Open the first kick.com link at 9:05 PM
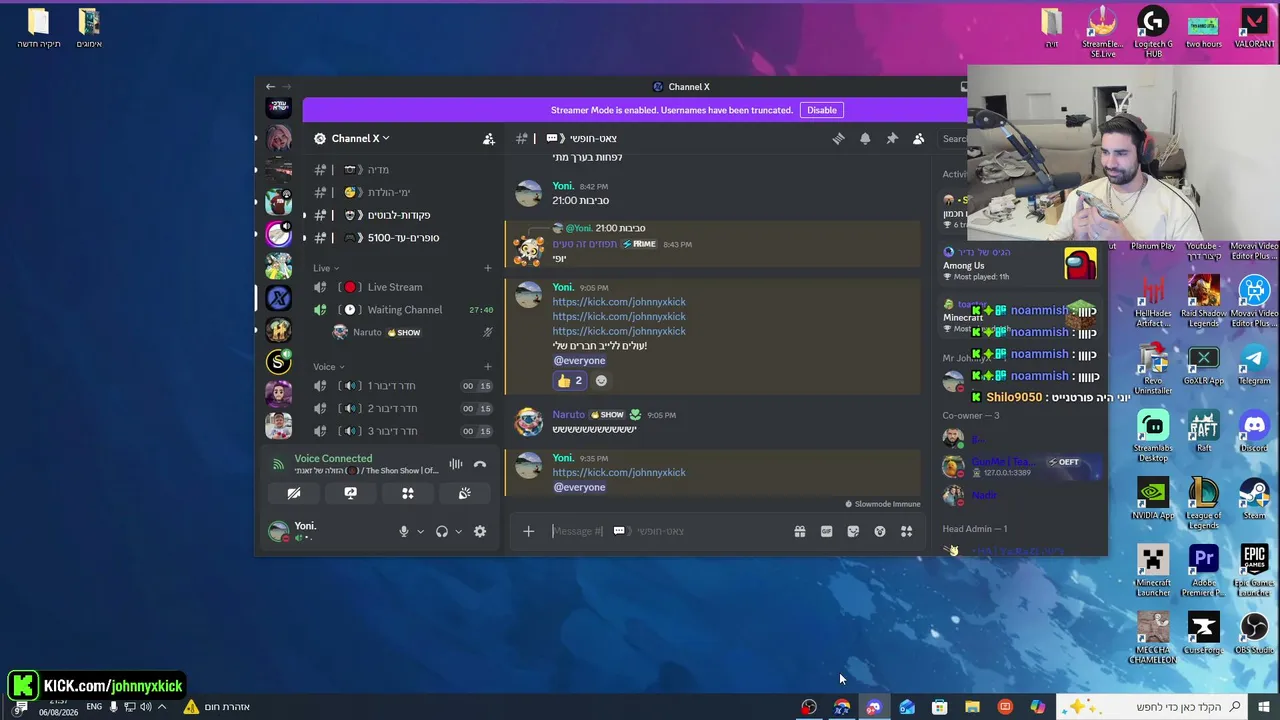This screenshot has width=1280, height=720. click(x=619, y=302)
